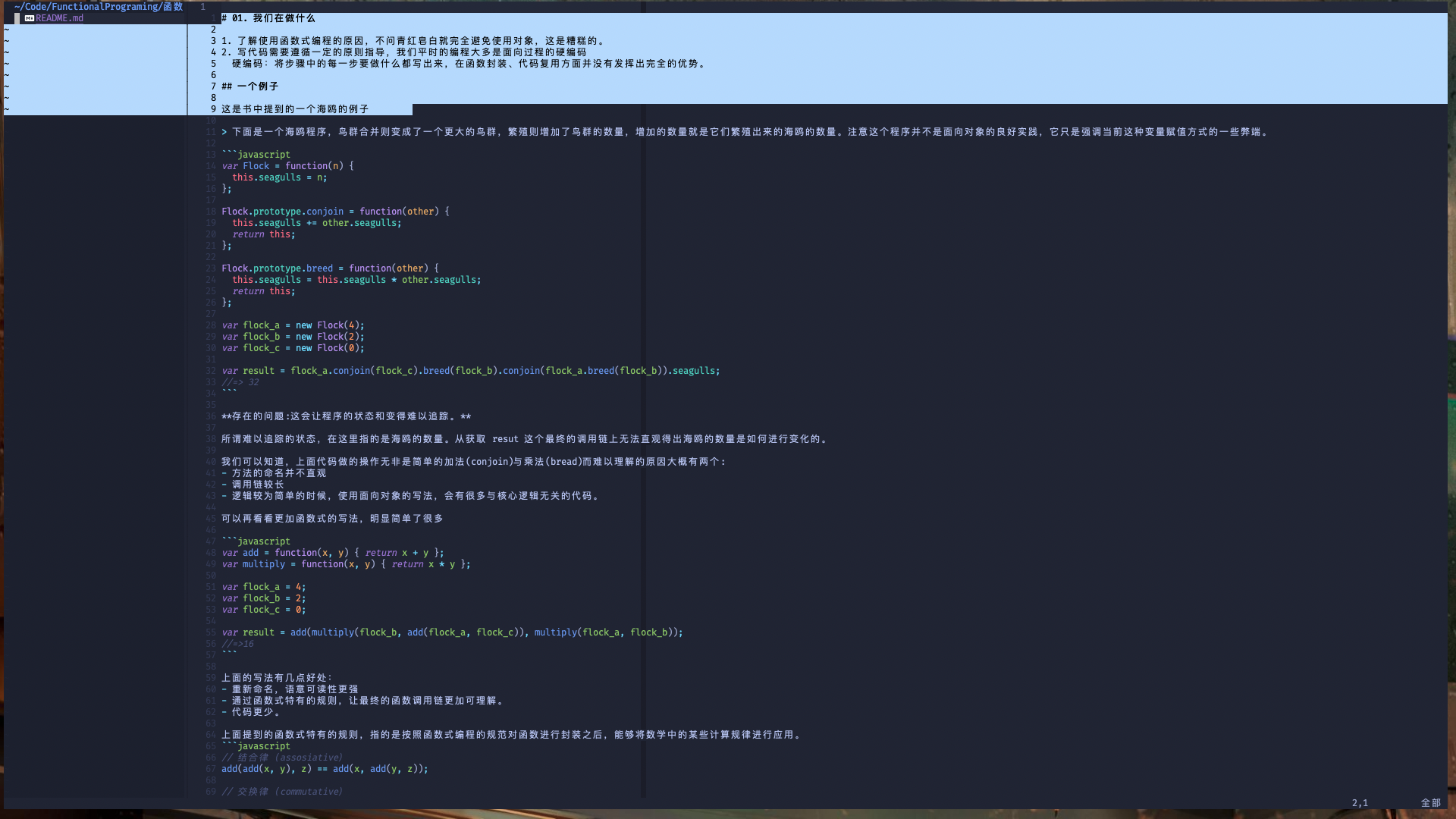This screenshot has width=1456, height=819.
Task: Click 'var flock_b = 2;' line
Action: coord(264,598)
